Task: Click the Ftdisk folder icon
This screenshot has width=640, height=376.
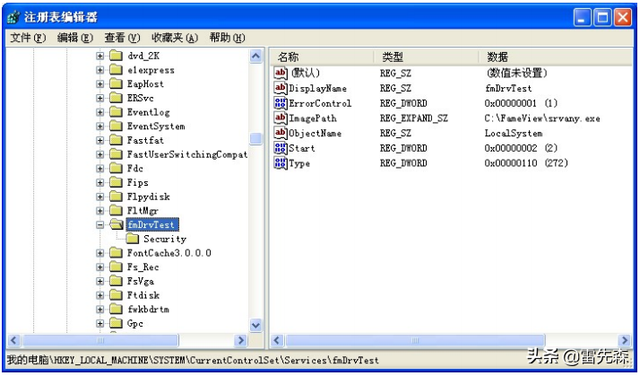Action: 116,295
